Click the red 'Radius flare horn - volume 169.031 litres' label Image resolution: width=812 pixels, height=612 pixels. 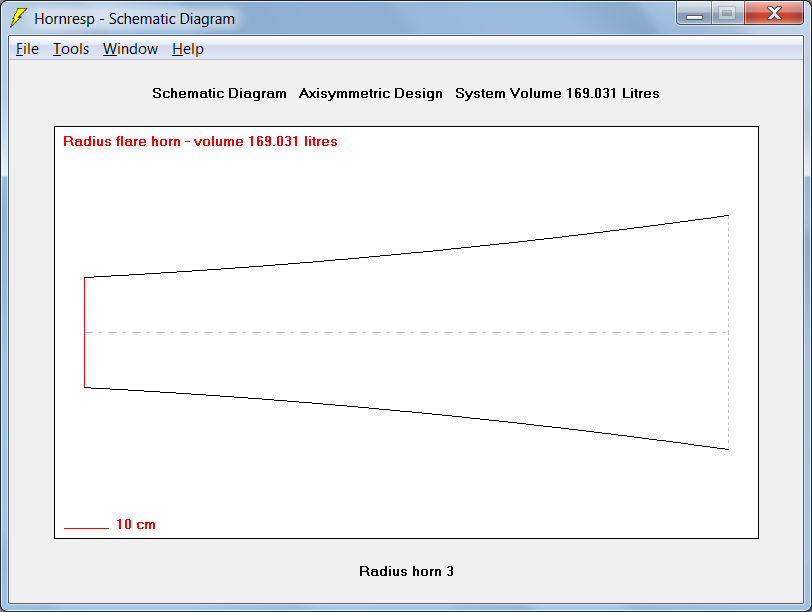tap(200, 141)
